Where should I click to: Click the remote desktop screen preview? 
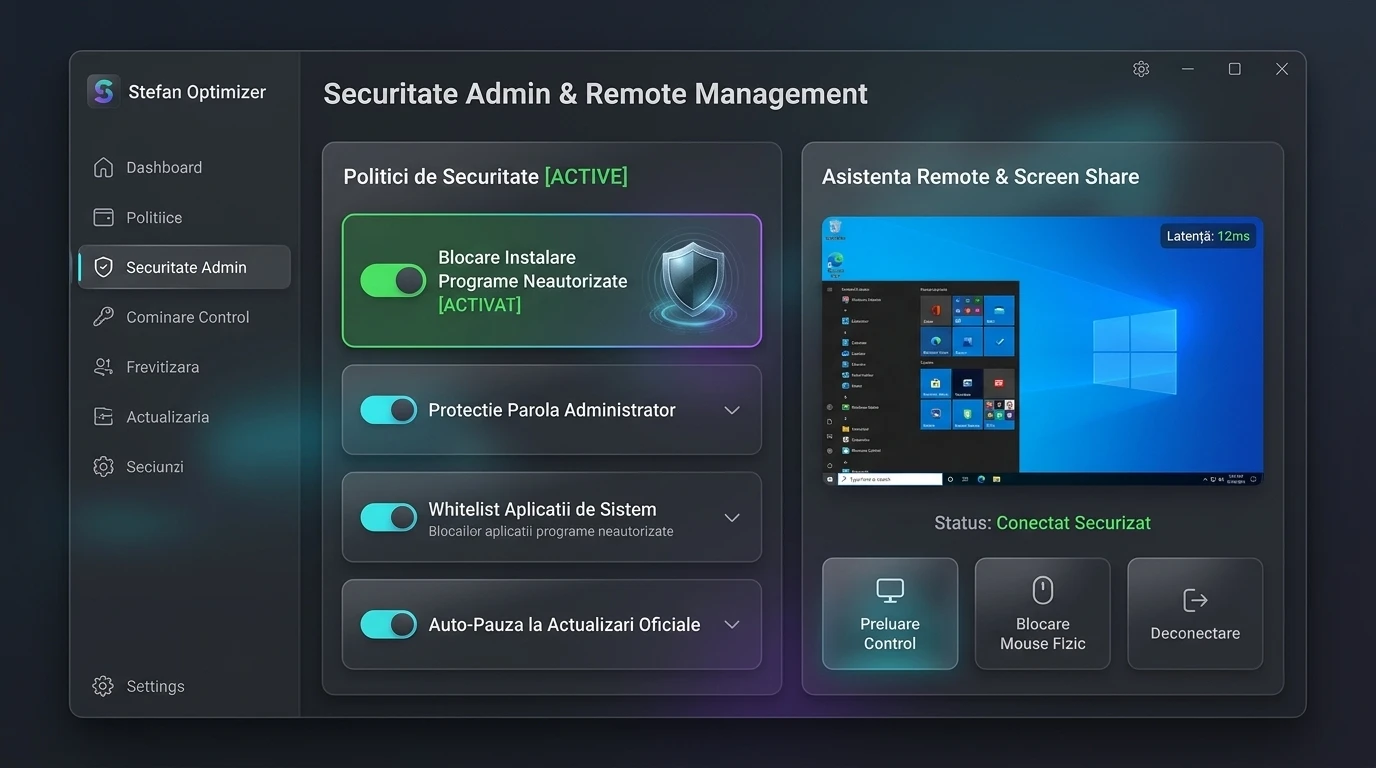1043,352
